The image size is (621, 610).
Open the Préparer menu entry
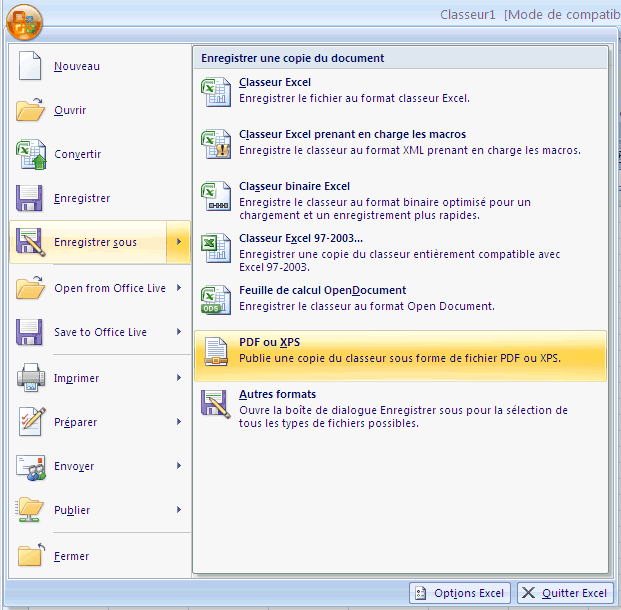tap(100, 421)
